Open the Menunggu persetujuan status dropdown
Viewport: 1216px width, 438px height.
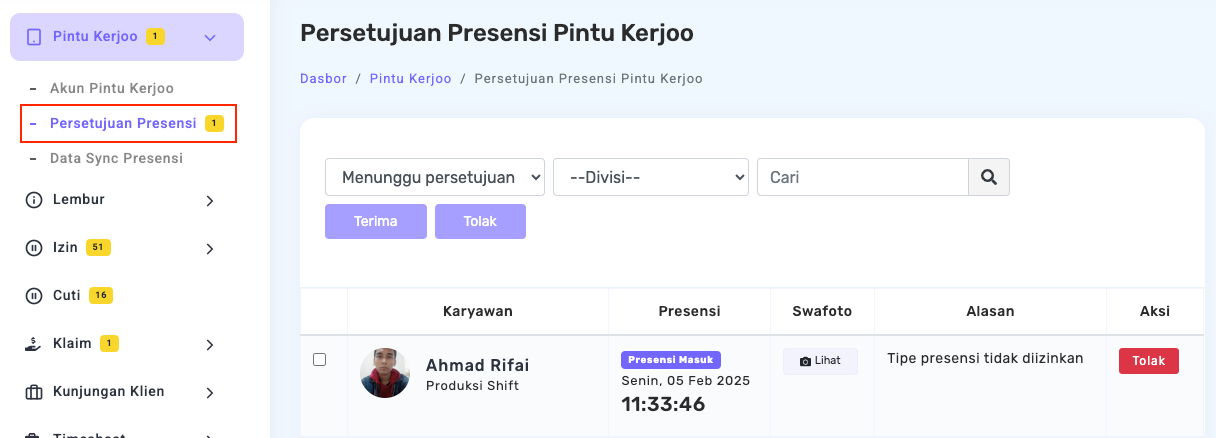(x=435, y=177)
